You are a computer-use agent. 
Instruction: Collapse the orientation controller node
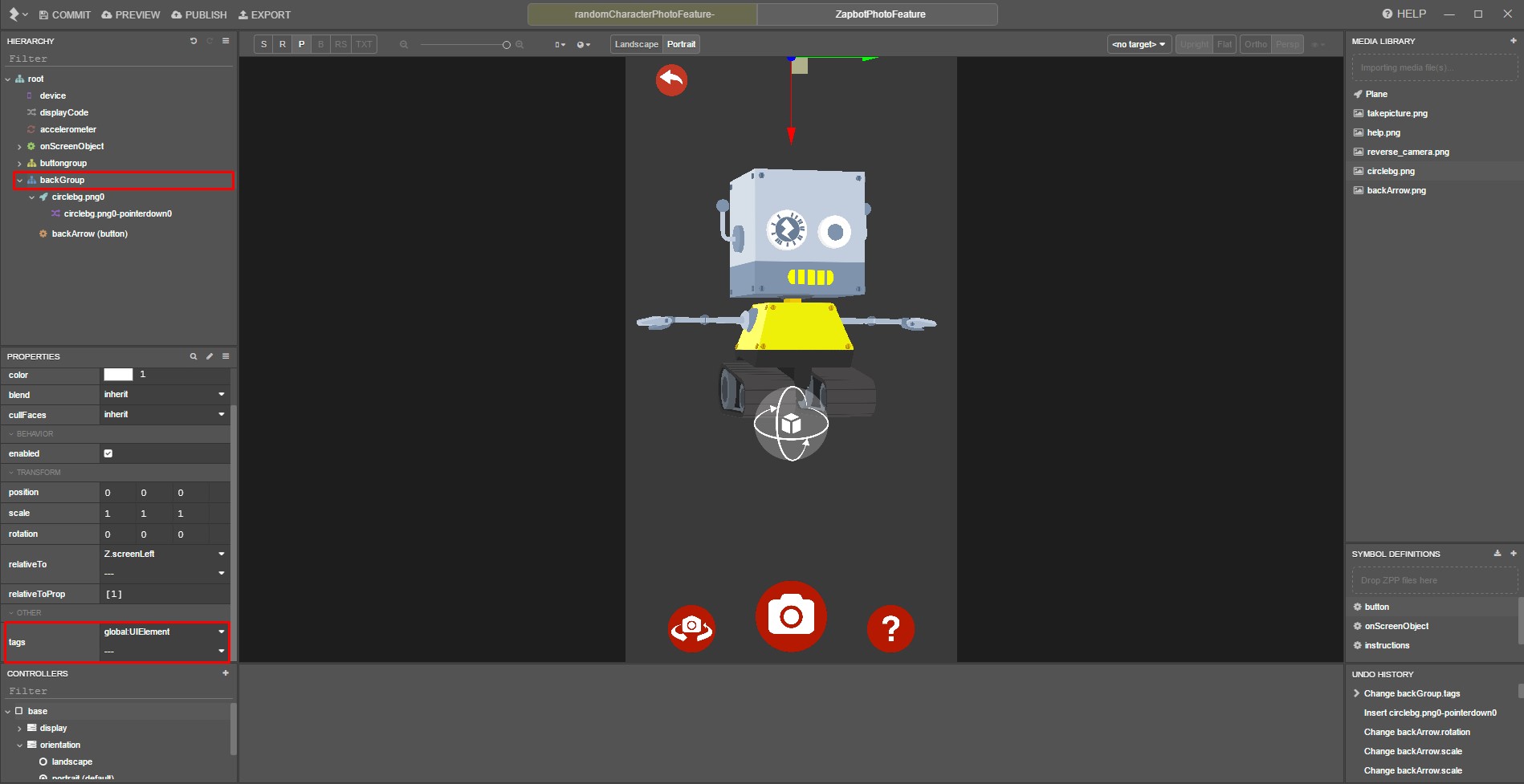coord(19,745)
